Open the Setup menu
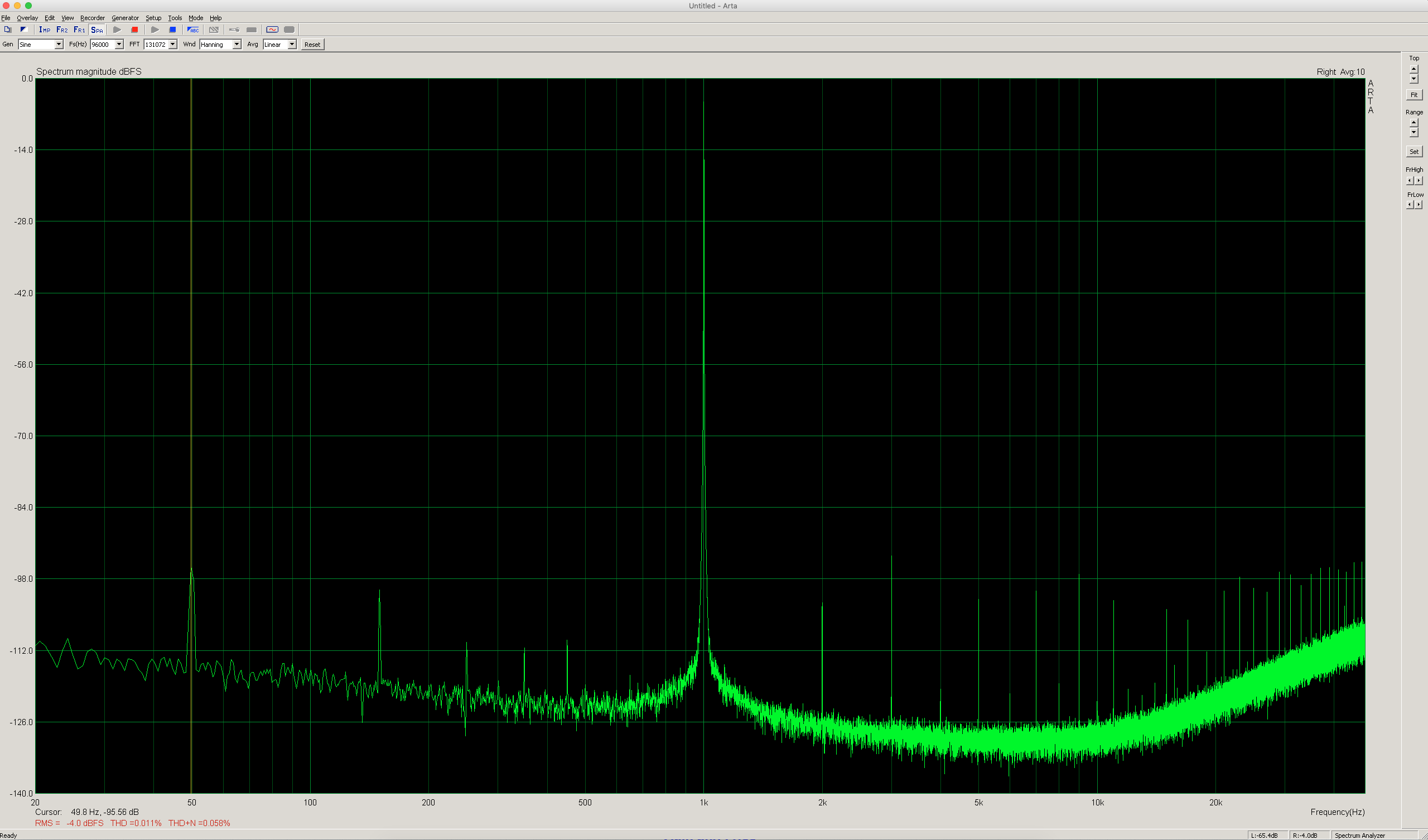This screenshot has width=1428, height=840. pyautogui.click(x=153, y=18)
